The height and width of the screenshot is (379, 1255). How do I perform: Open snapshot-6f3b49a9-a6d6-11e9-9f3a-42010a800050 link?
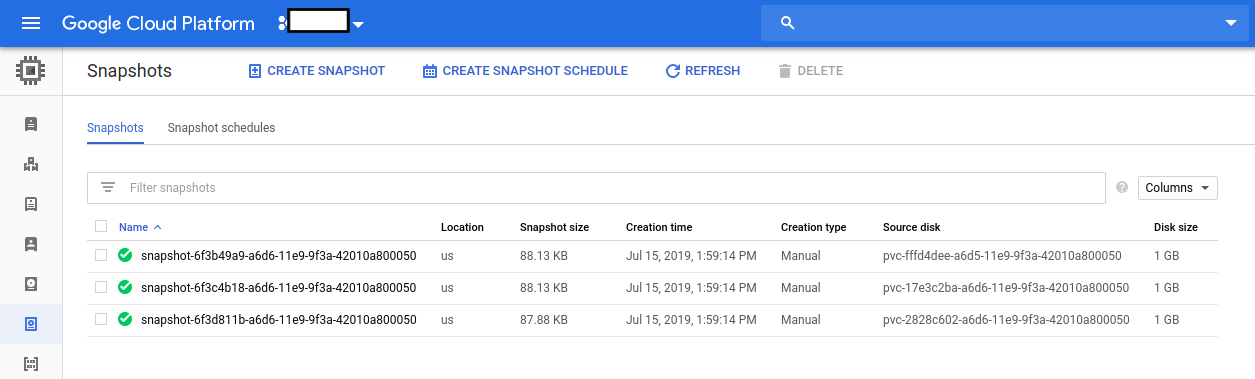click(279, 256)
